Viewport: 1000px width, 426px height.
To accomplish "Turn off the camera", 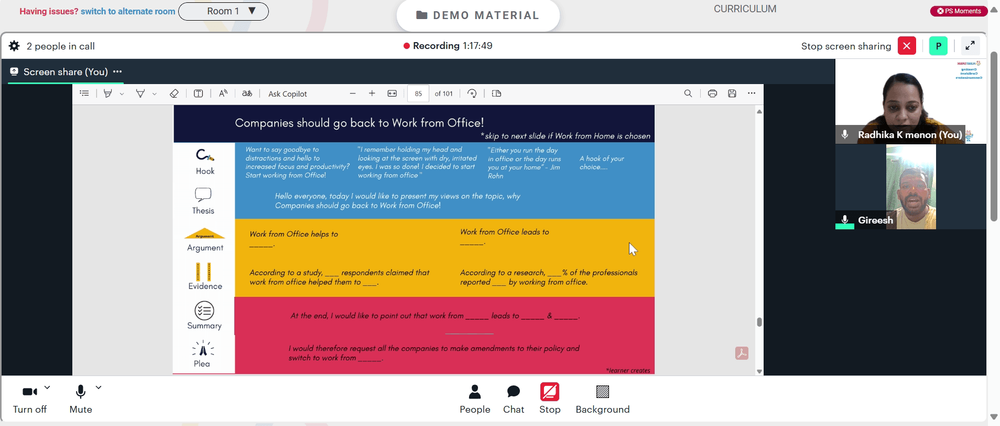I will point(29,399).
